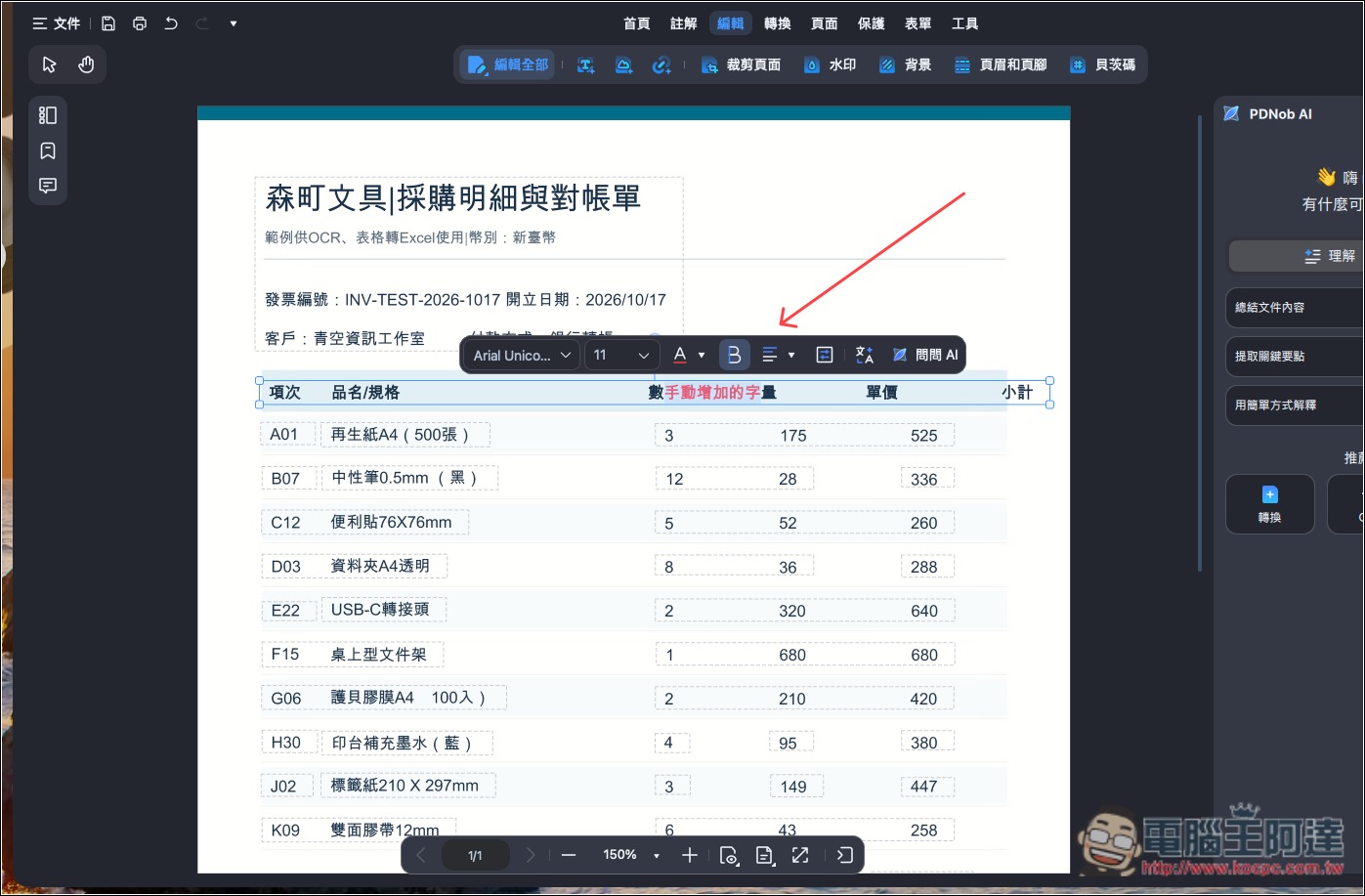This screenshot has height=896, width=1365.
Task: Switch to the 轉換 tab
Action: tap(778, 23)
